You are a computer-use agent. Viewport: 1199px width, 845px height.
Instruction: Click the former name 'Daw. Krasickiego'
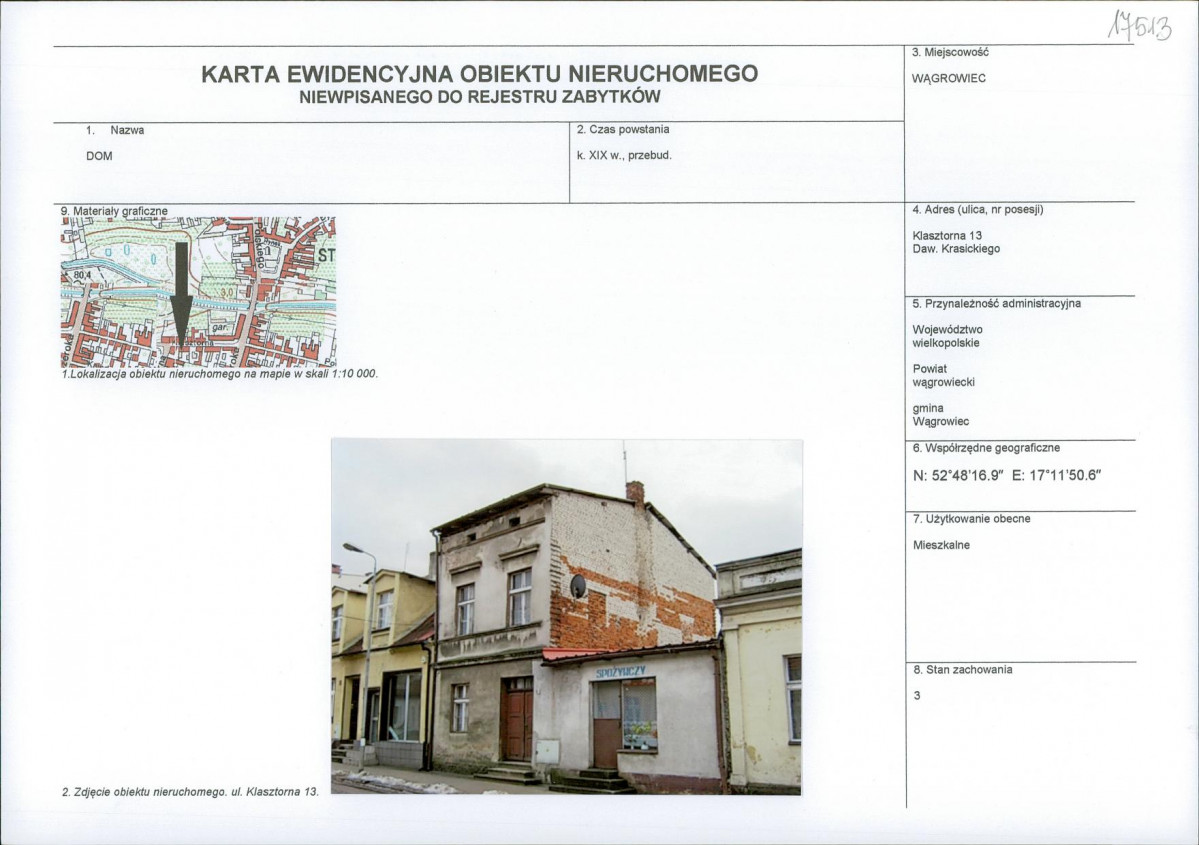tap(956, 249)
